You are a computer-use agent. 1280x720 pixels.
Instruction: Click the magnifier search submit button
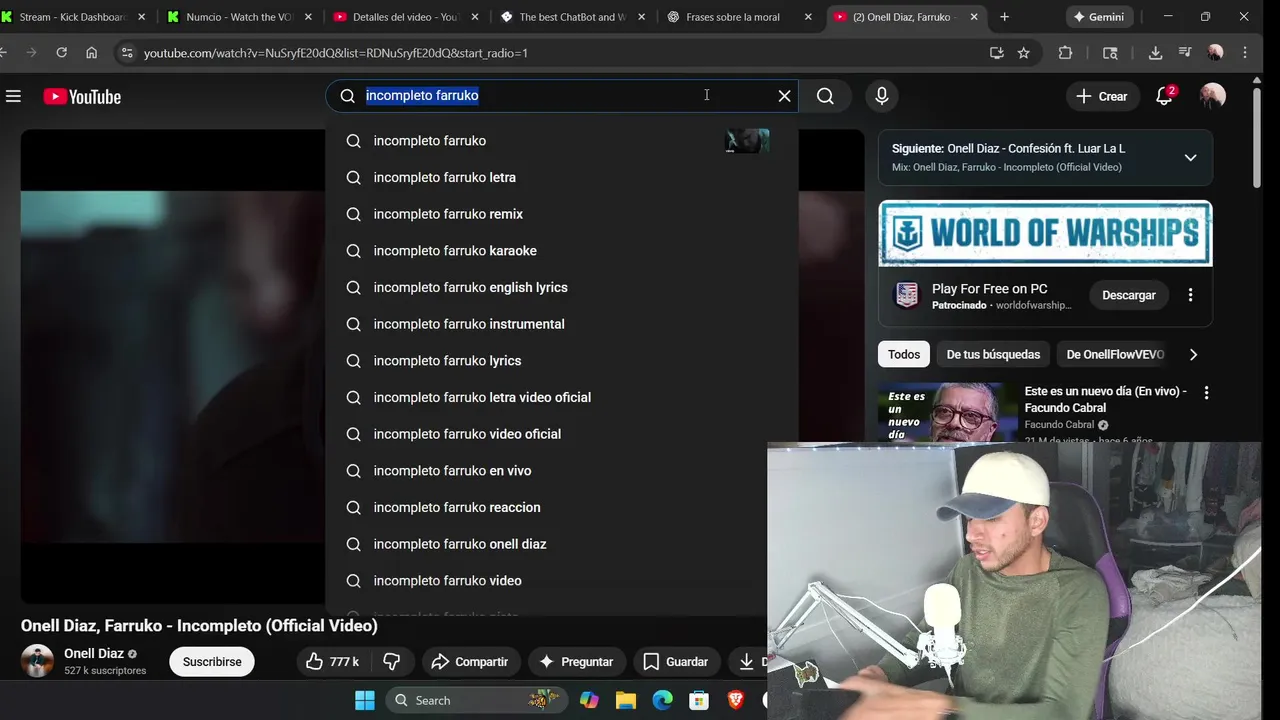(825, 96)
